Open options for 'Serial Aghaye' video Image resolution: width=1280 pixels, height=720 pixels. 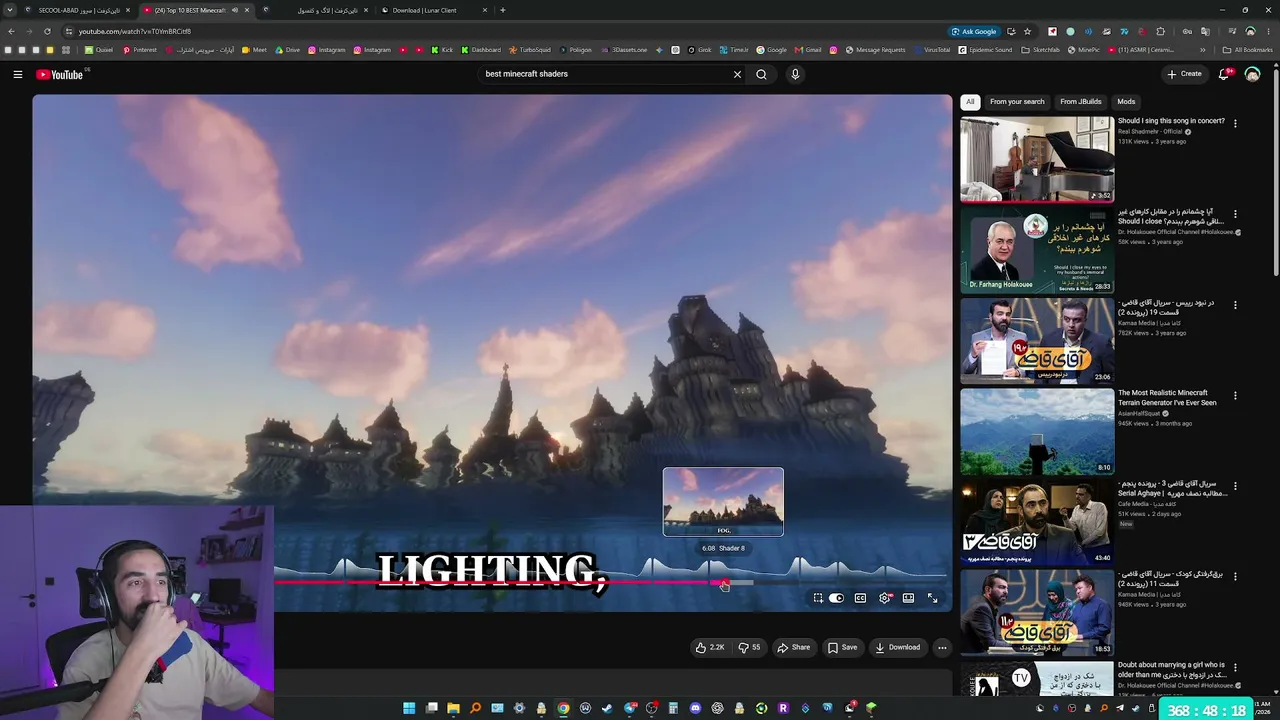[x=1235, y=486]
